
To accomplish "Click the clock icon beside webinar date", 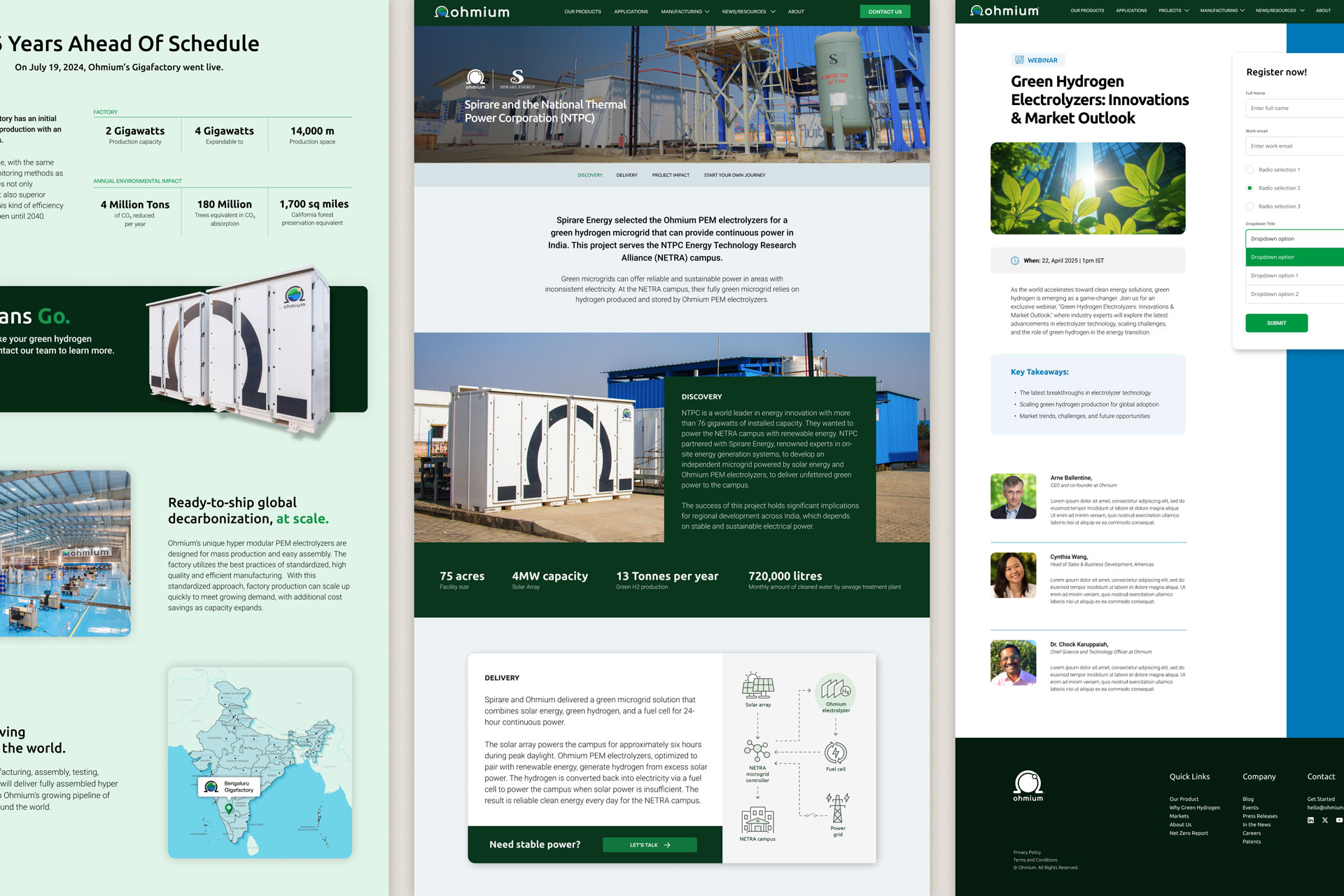I will pos(1015,260).
